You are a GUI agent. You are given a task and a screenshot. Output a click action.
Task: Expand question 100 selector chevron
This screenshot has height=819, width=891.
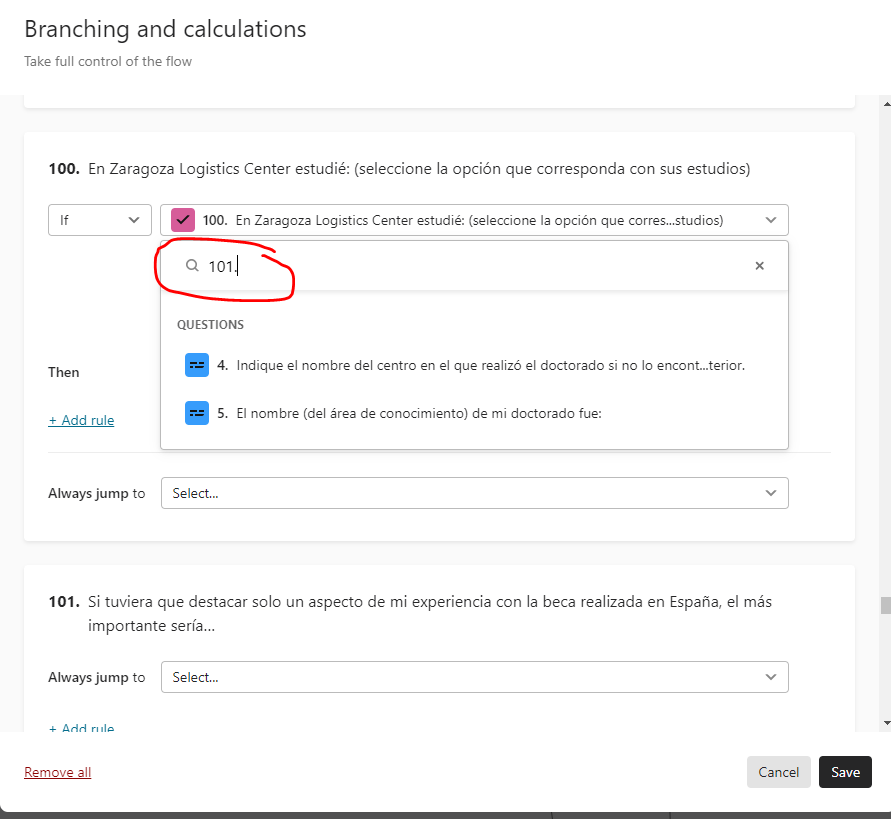pyautogui.click(x=771, y=220)
